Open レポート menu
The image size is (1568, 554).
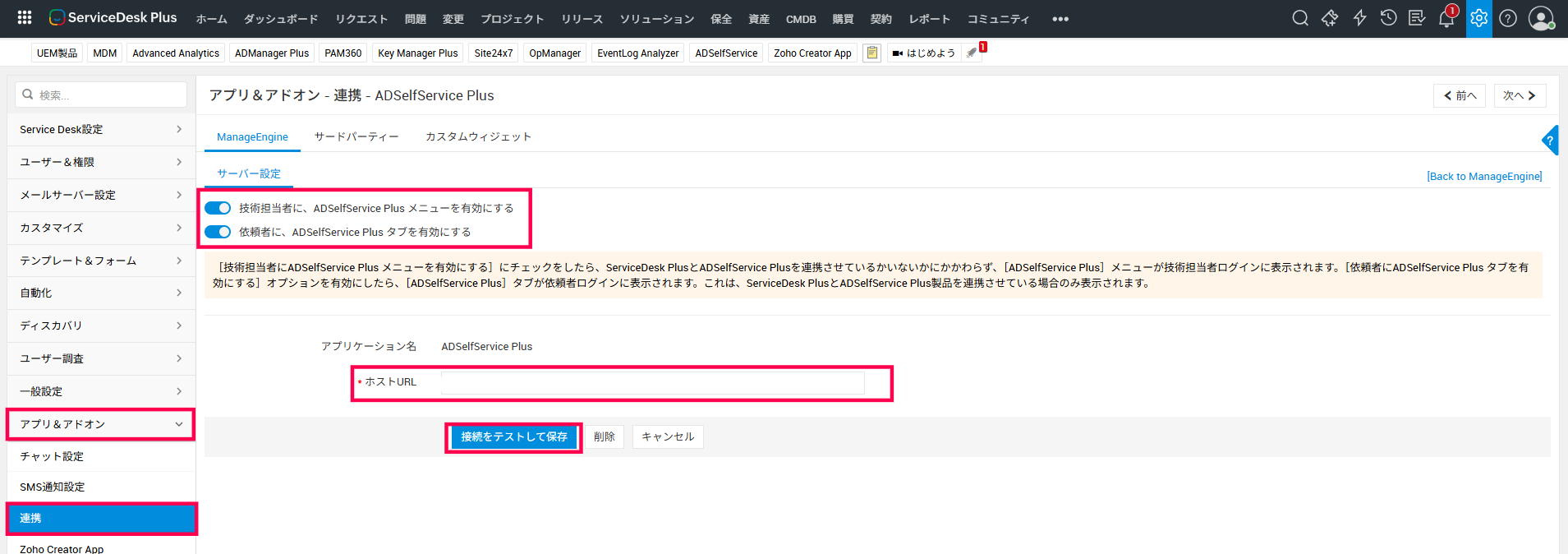(930, 19)
